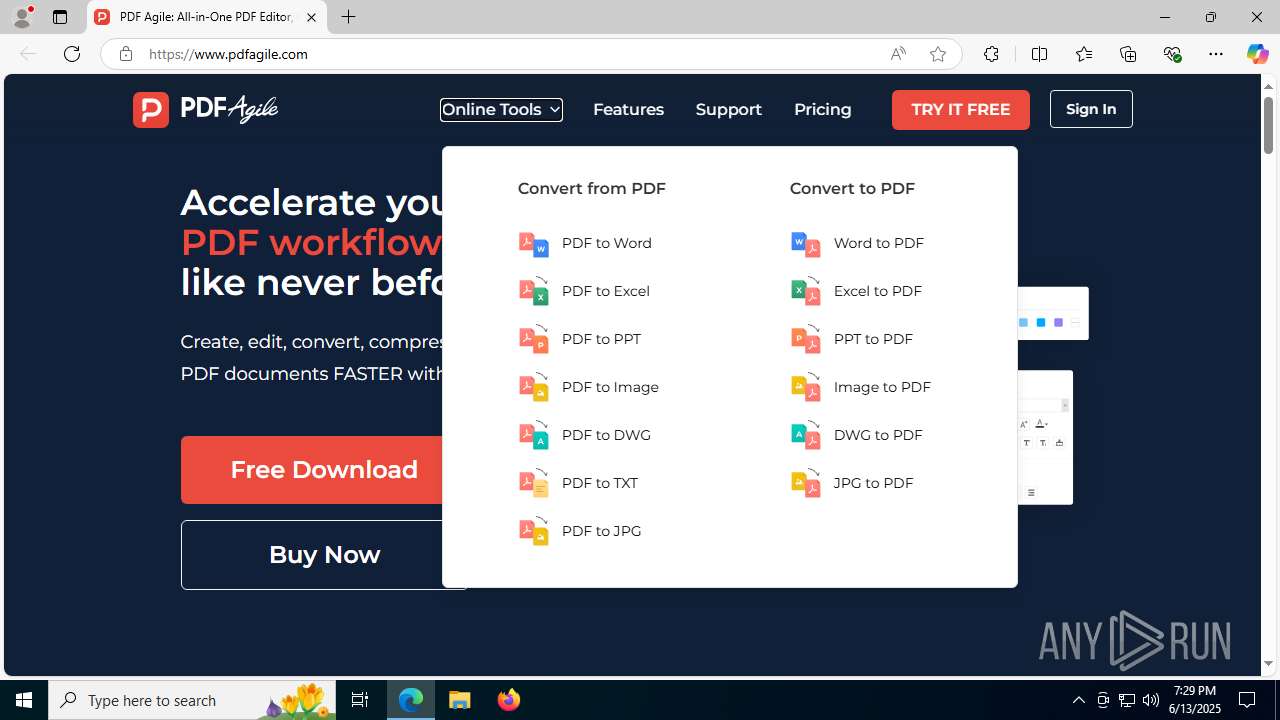Click the Windows taskbar search box
1280x720 pixels.
click(x=193, y=700)
